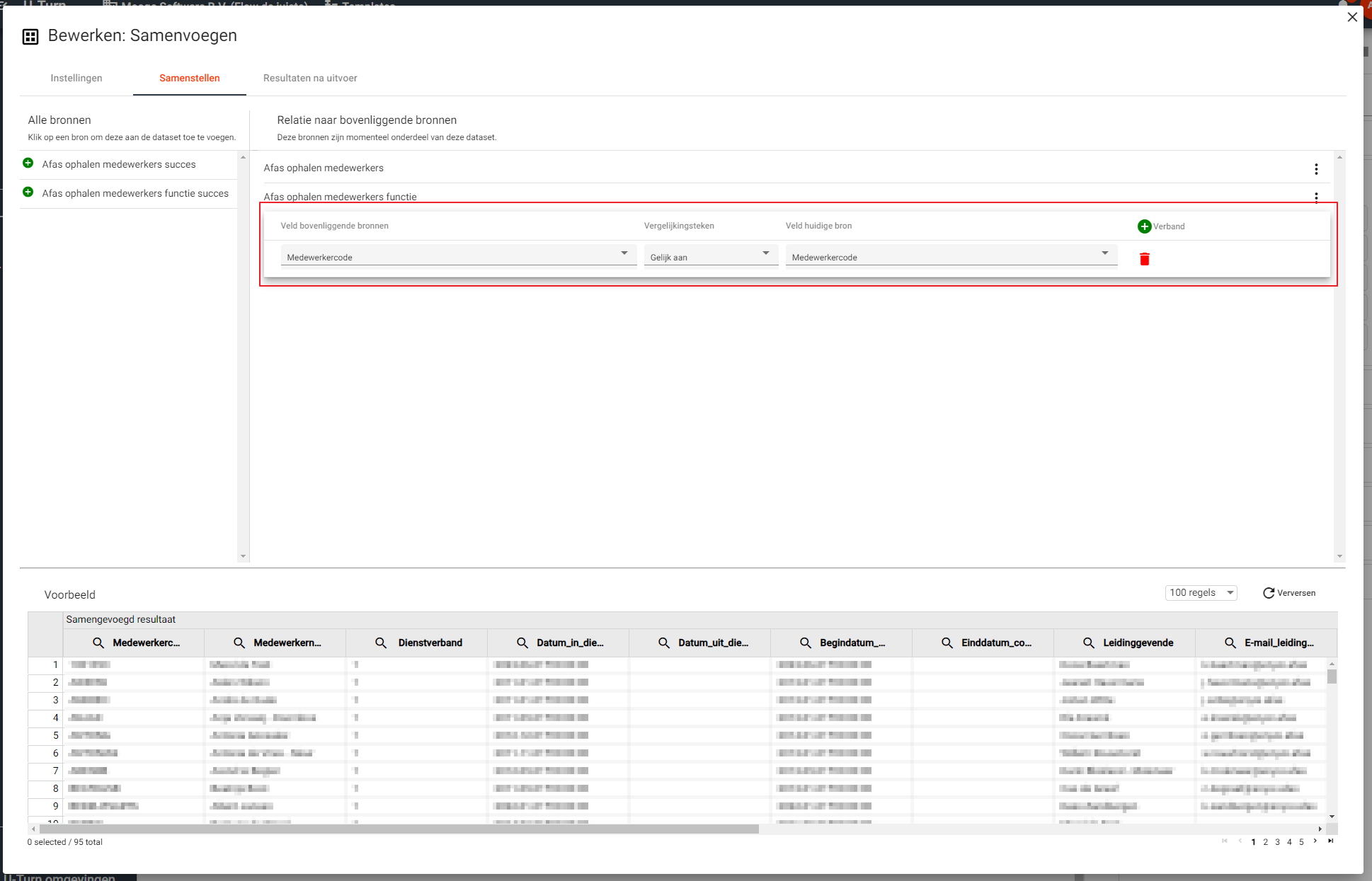Click the red trash delete icon
Viewport: 1372px width, 881px height.
1144,259
